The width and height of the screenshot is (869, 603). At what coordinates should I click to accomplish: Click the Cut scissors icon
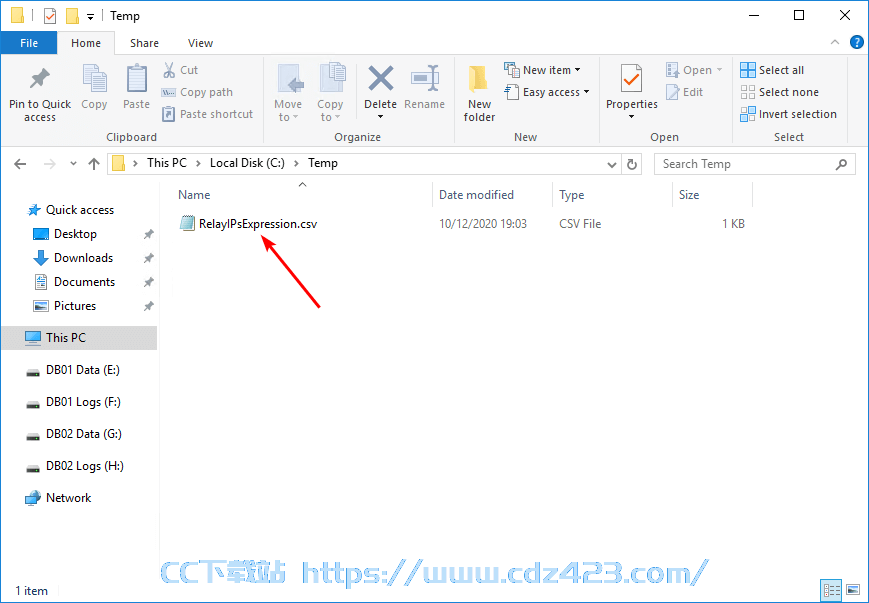[x=169, y=70]
